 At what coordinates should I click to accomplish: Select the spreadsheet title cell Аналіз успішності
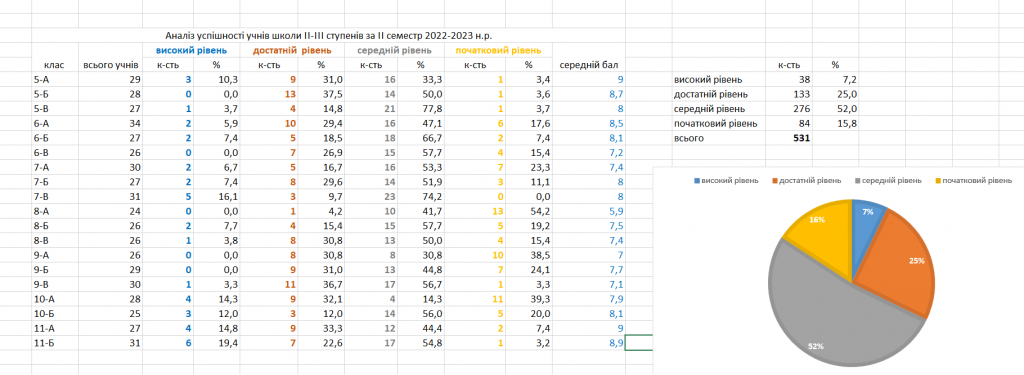[x=334, y=35]
